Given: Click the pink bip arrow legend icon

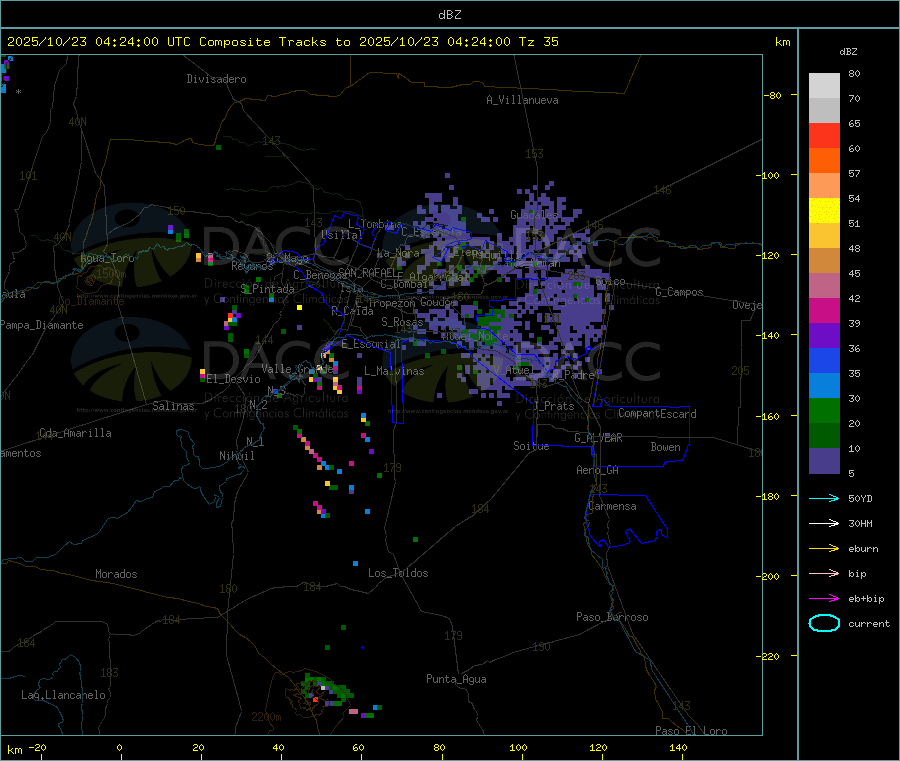Looking at the screenshot, I should (x=824, y=573).
